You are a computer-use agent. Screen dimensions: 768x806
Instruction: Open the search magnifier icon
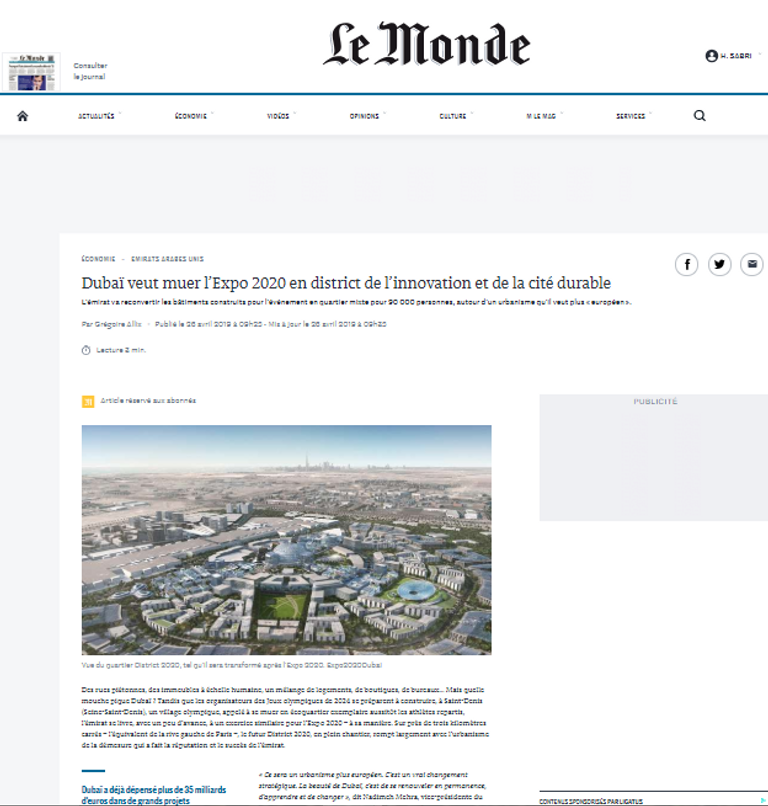click(x=699, y=116)
